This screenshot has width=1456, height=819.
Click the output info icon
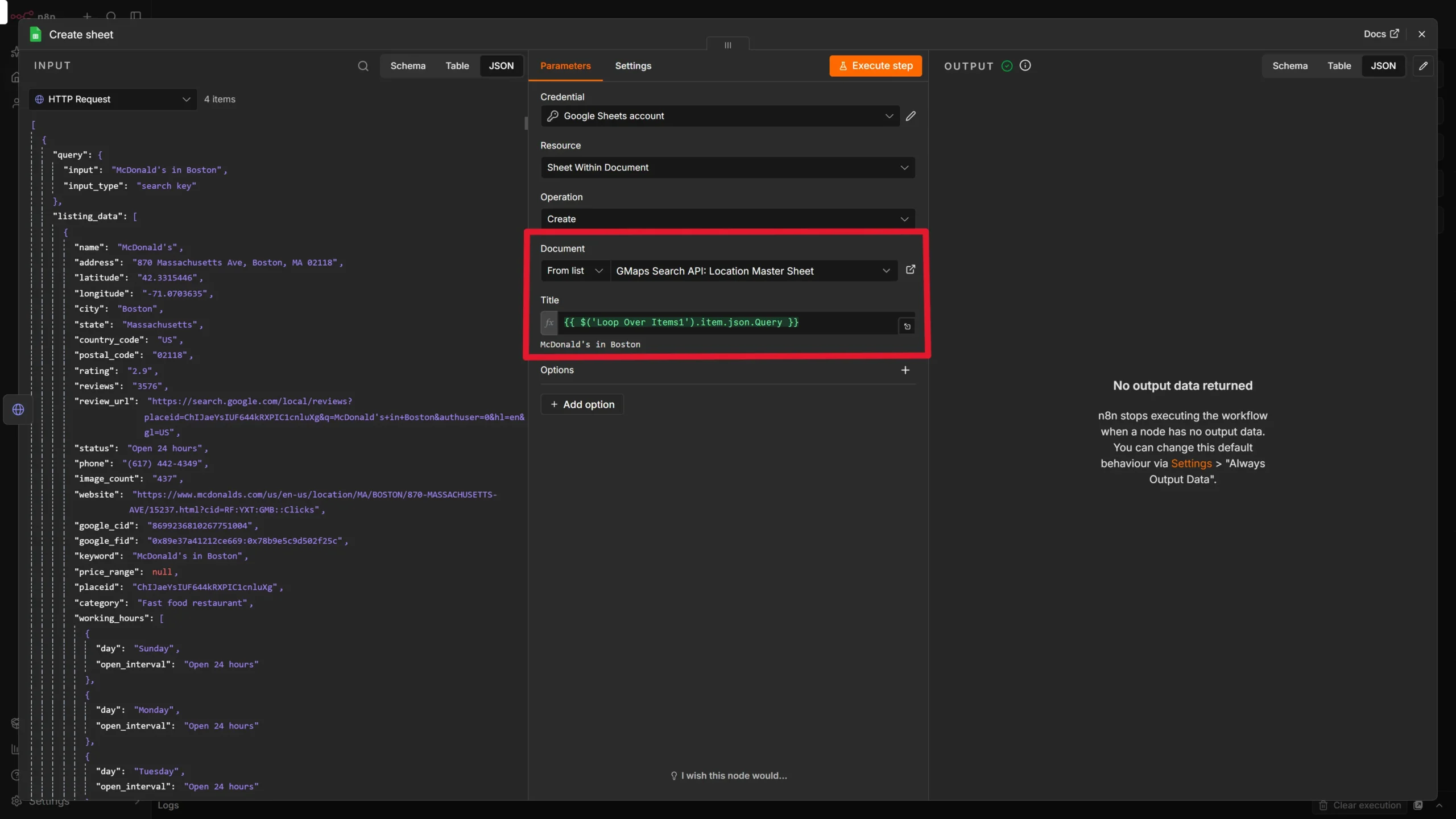(x=1025, y=65)
